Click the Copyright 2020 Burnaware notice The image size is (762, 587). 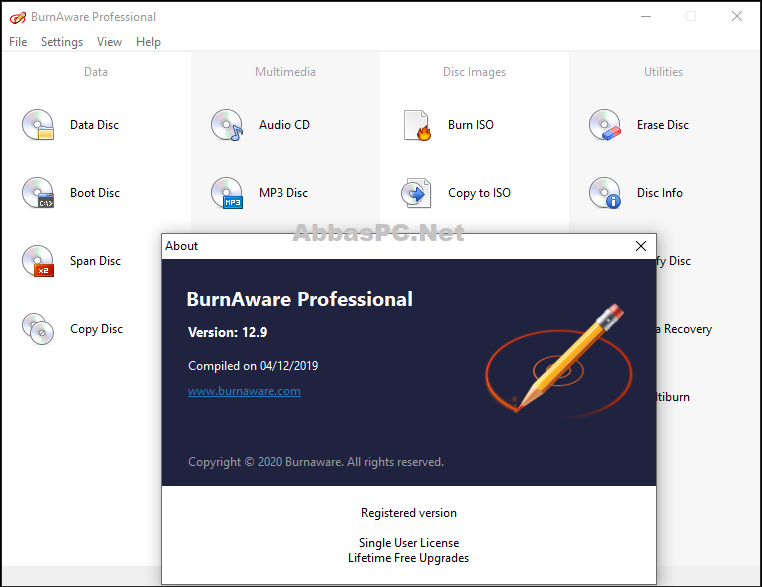[316, 462]
